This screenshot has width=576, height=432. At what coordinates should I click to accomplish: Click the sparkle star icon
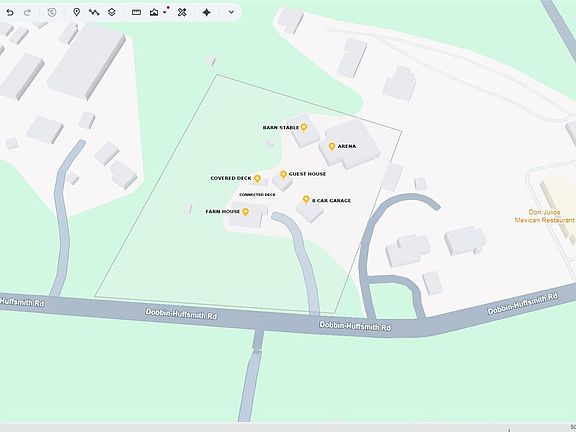[x=206, y=12]
